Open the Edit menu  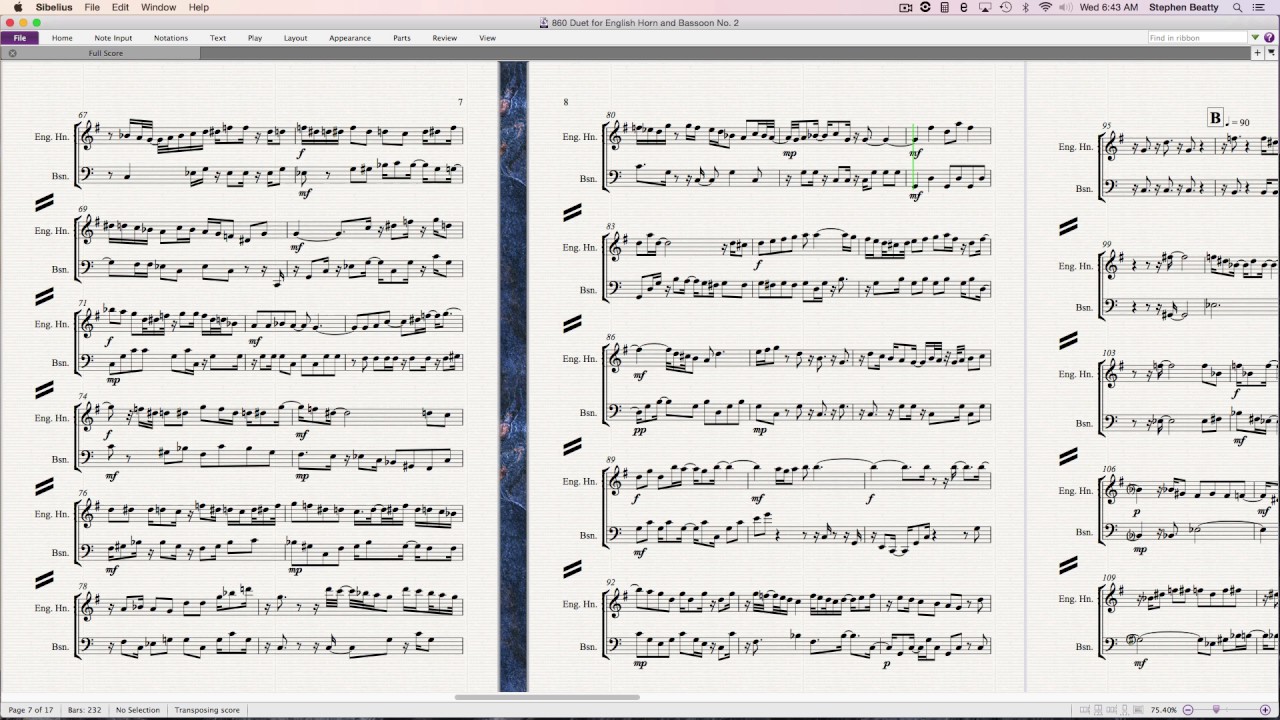coord(120,7)
